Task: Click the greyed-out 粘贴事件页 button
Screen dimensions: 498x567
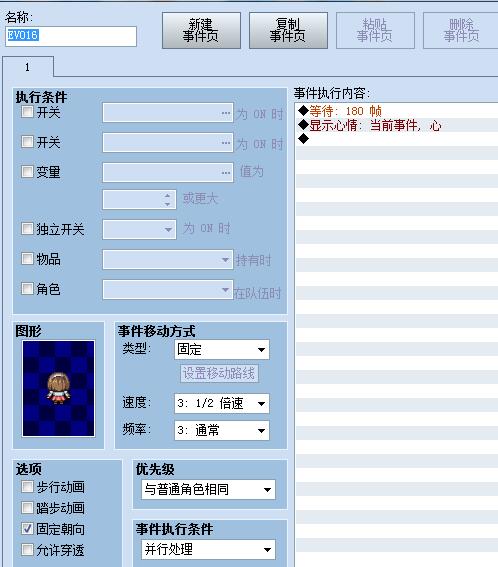Action: click(375, 30)
